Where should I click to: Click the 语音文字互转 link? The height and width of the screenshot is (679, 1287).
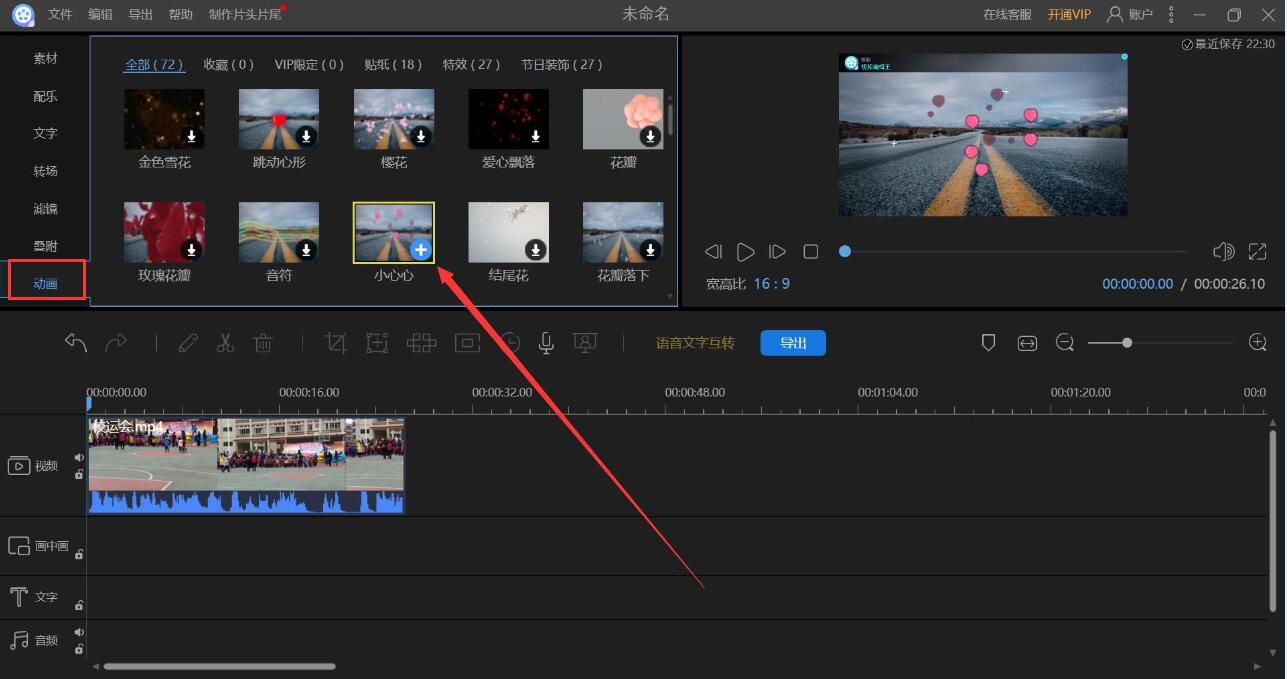695,343
